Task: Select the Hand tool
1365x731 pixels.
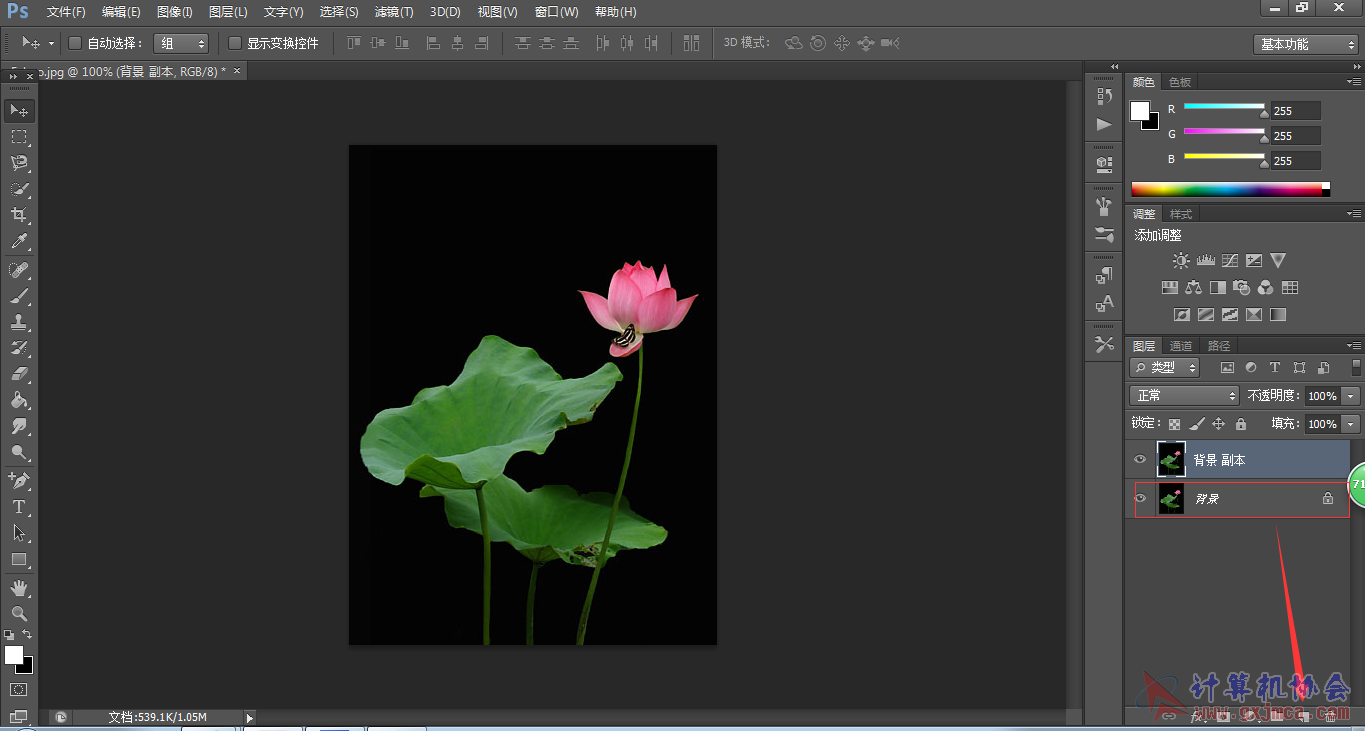Action: coord(19,587)
